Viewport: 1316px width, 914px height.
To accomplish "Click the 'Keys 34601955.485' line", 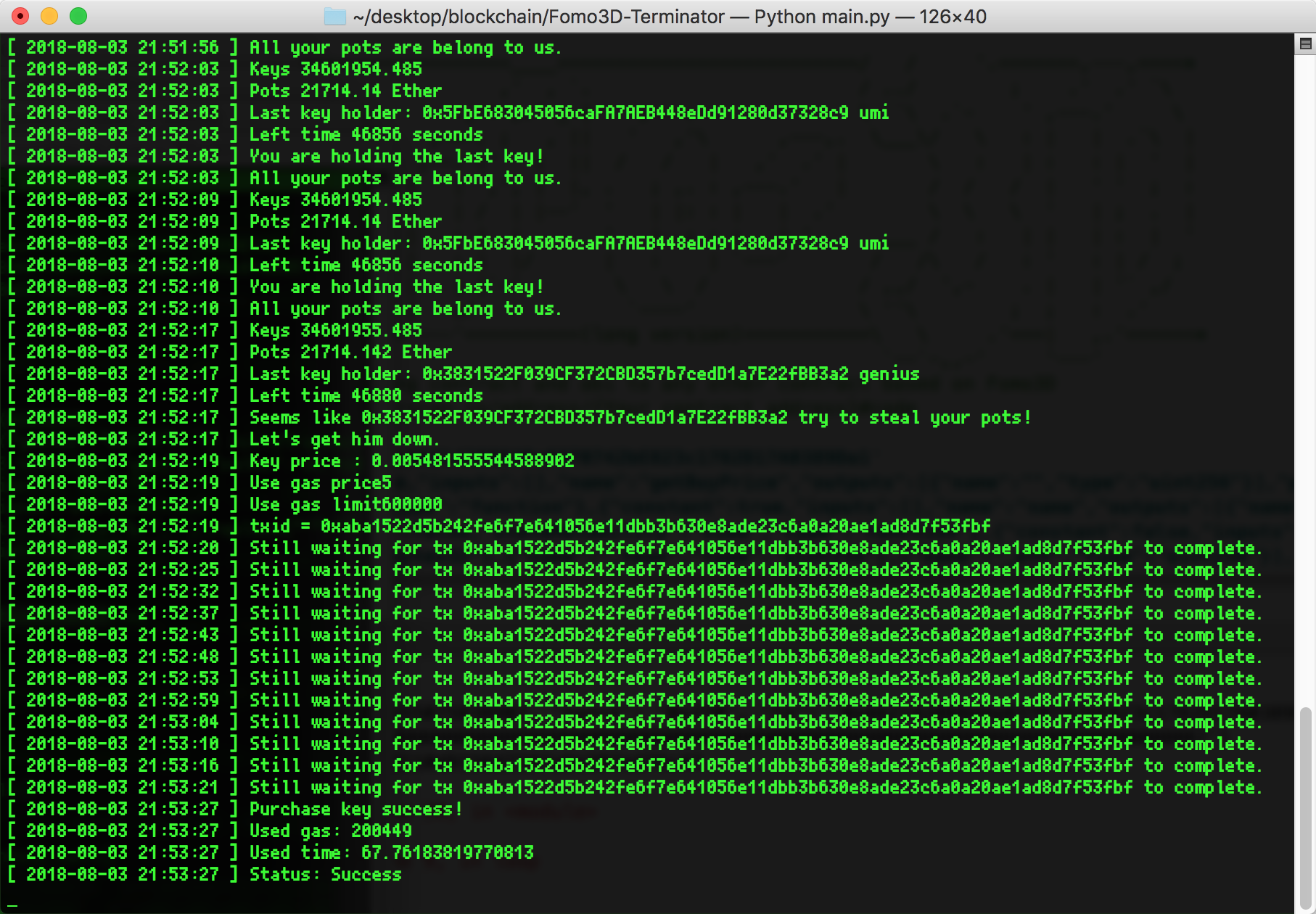I will point(215,330).
